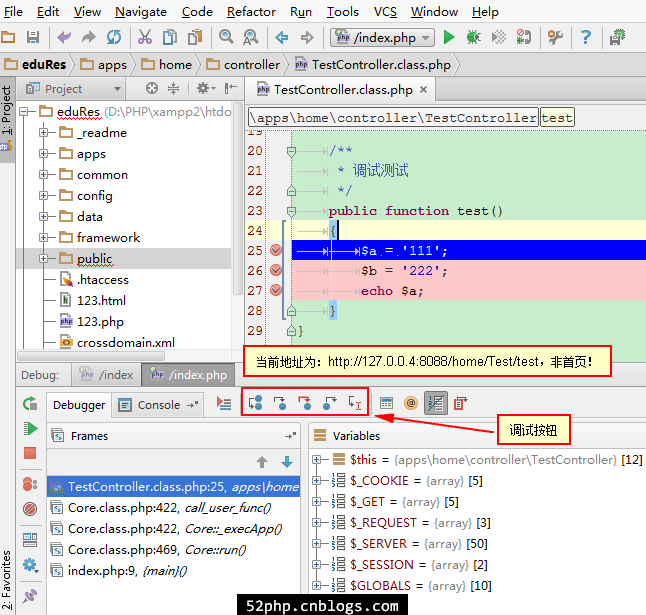Click the Undo arrow icon
The height and width of the screenshot is (615, 646).
[x=64, y=37]
